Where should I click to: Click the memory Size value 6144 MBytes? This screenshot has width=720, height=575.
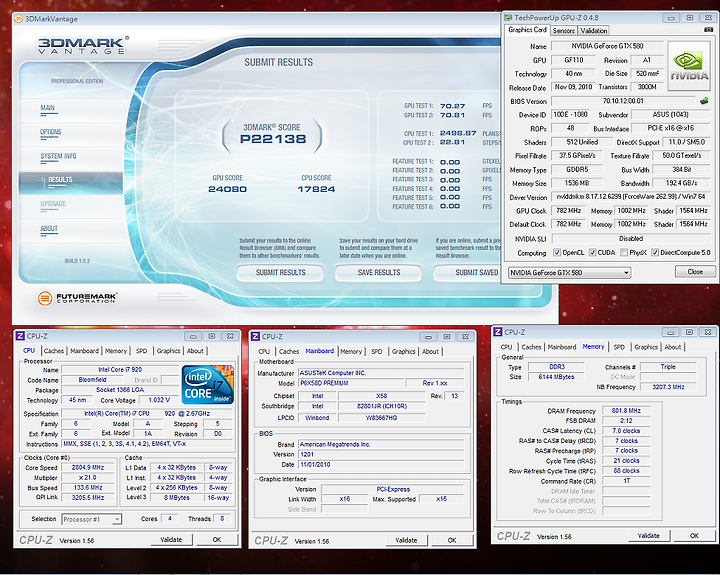(556, 377)
